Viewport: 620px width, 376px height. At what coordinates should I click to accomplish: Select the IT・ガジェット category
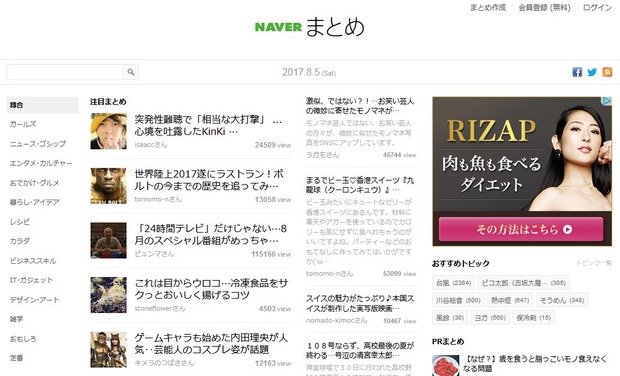coord(31,280)
